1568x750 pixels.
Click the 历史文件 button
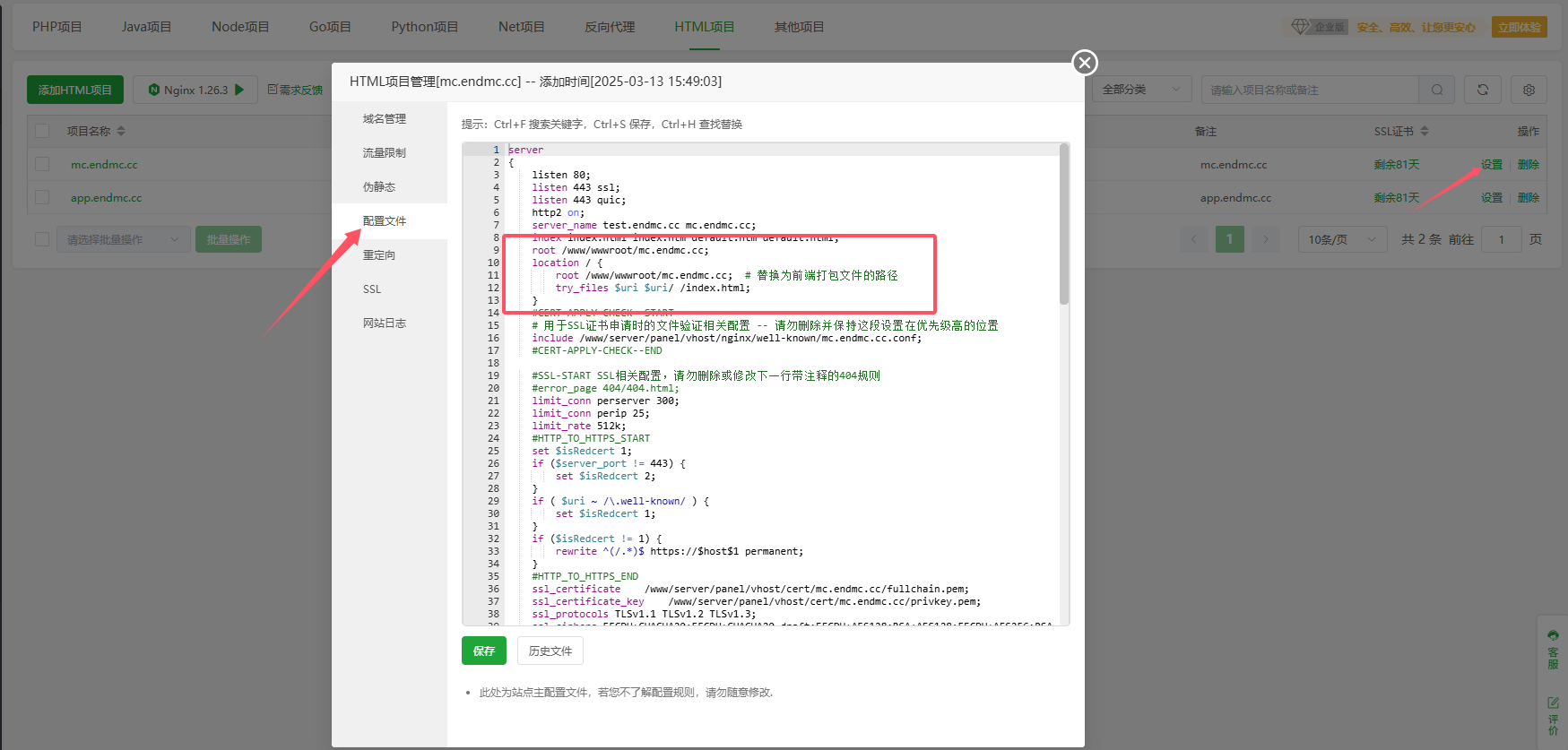coord(550,651)
